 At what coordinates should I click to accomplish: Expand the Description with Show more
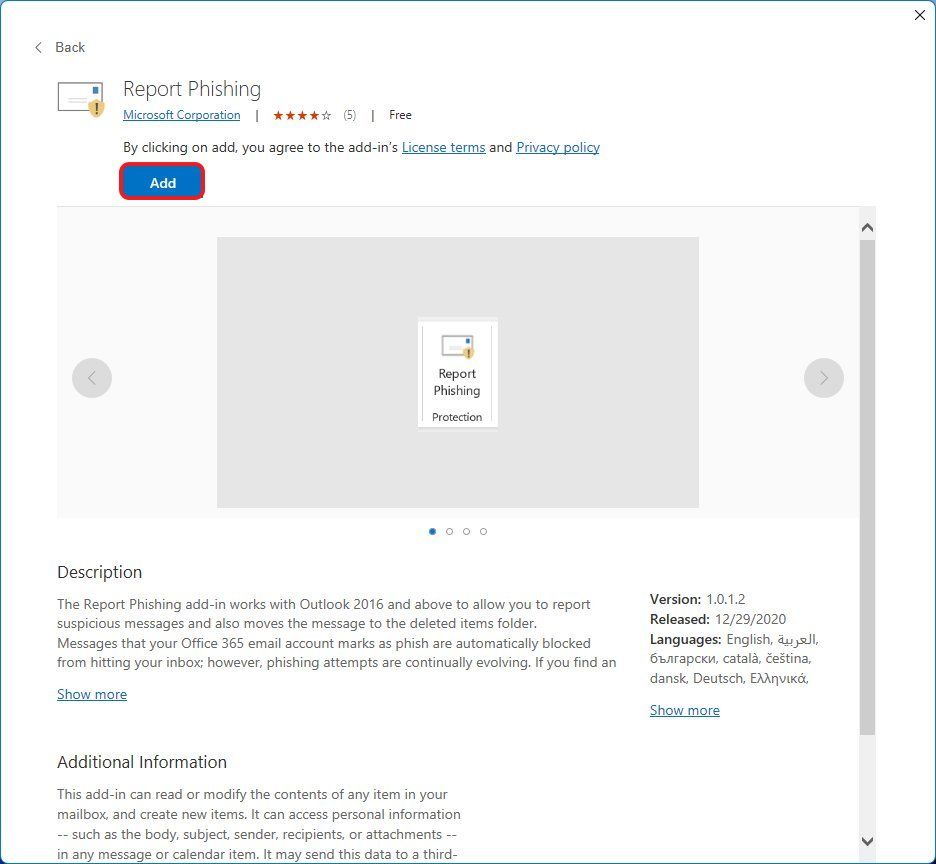(x=91, y=694)
